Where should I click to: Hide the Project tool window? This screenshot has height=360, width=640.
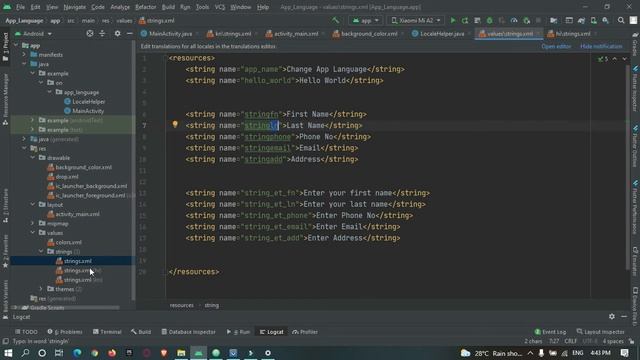click(129, 33)
